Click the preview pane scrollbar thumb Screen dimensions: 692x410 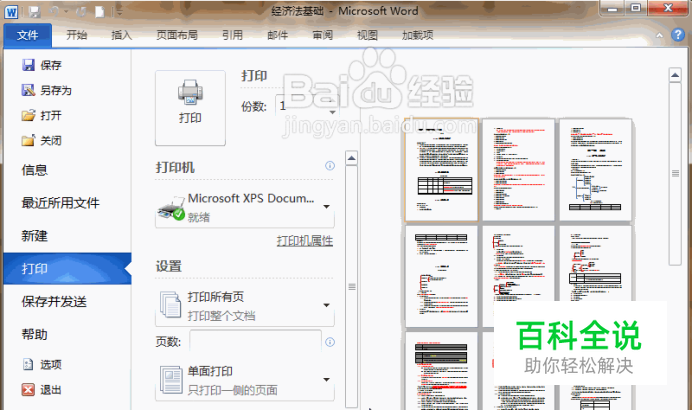[x=675, y=174]
